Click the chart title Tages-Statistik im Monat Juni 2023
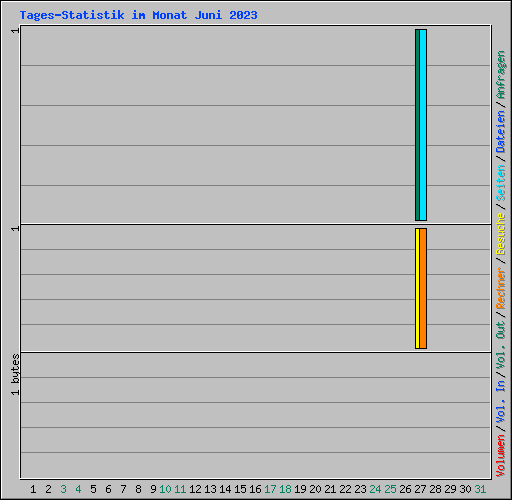 point(138,15)
